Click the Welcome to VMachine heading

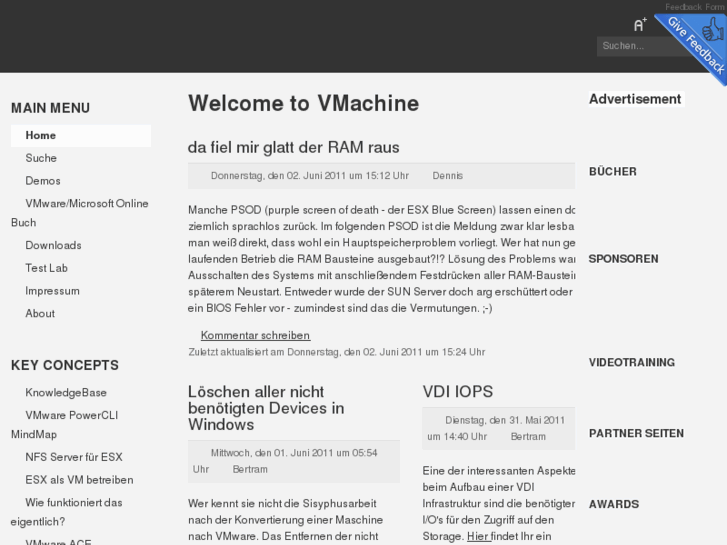(303, 103)
